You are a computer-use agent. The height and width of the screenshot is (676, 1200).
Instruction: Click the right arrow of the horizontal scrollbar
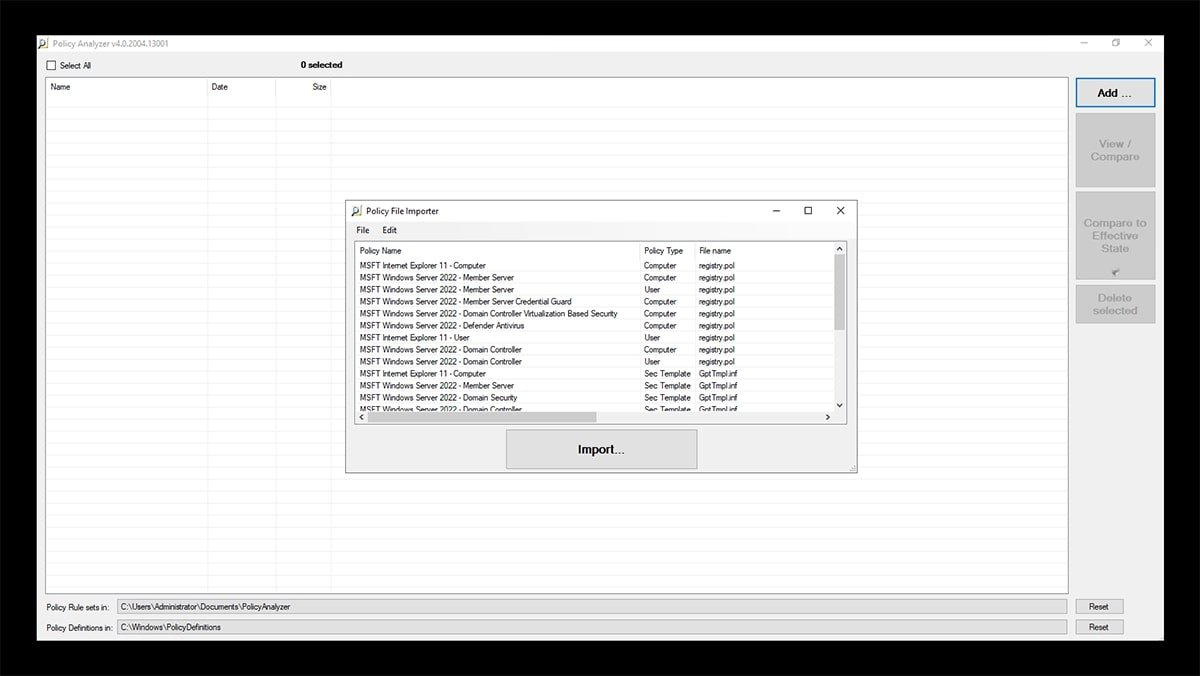click(828, 417)
